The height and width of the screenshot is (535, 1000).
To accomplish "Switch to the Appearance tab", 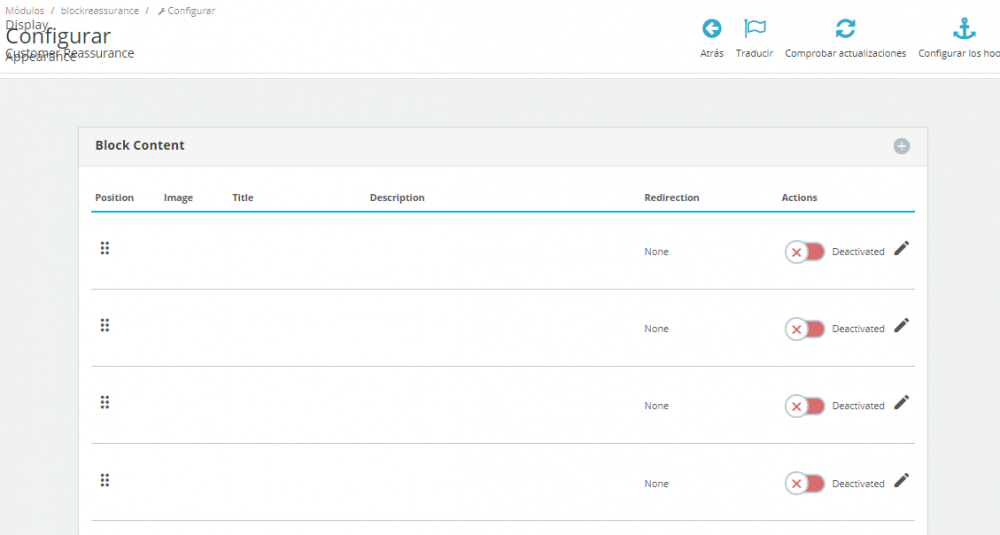I will 41,57.
